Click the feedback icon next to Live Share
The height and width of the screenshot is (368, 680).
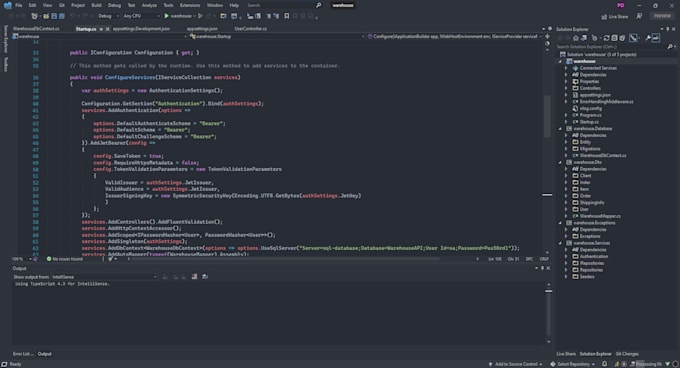coord(639,16)
